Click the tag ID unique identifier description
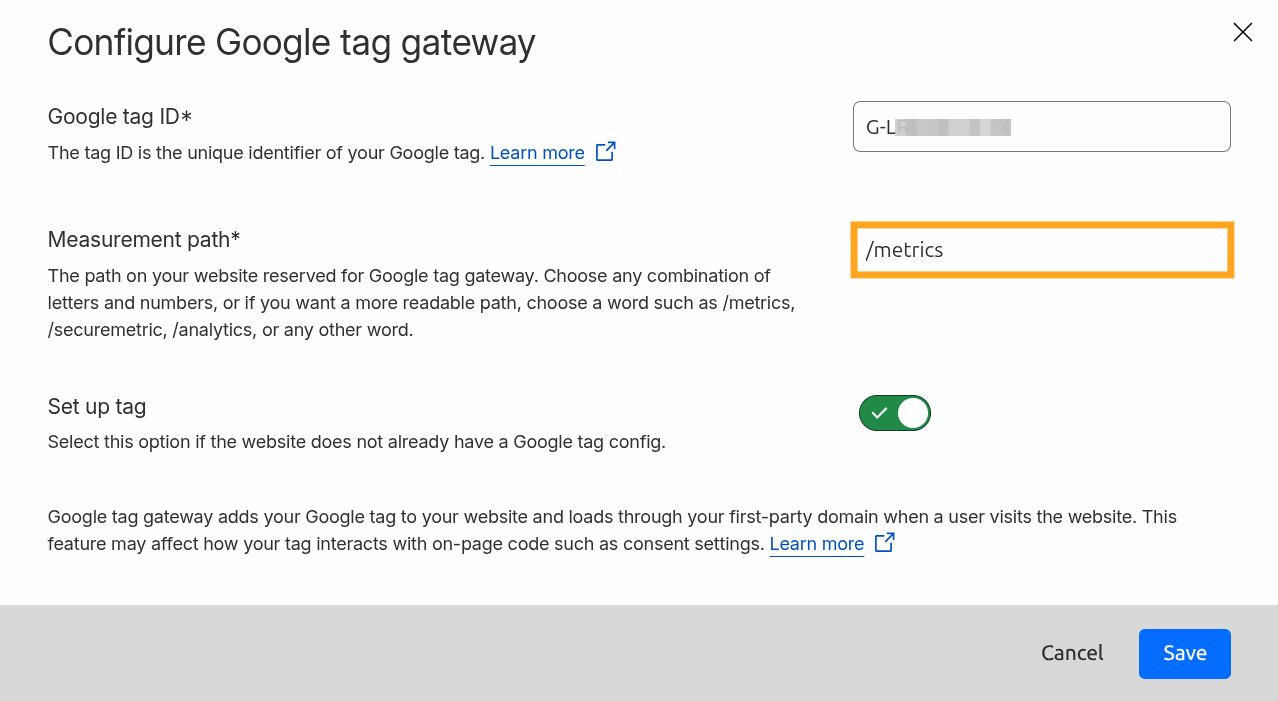Image resolution: width=1278 pixels, height=701 pixels. tap(266, 153)
